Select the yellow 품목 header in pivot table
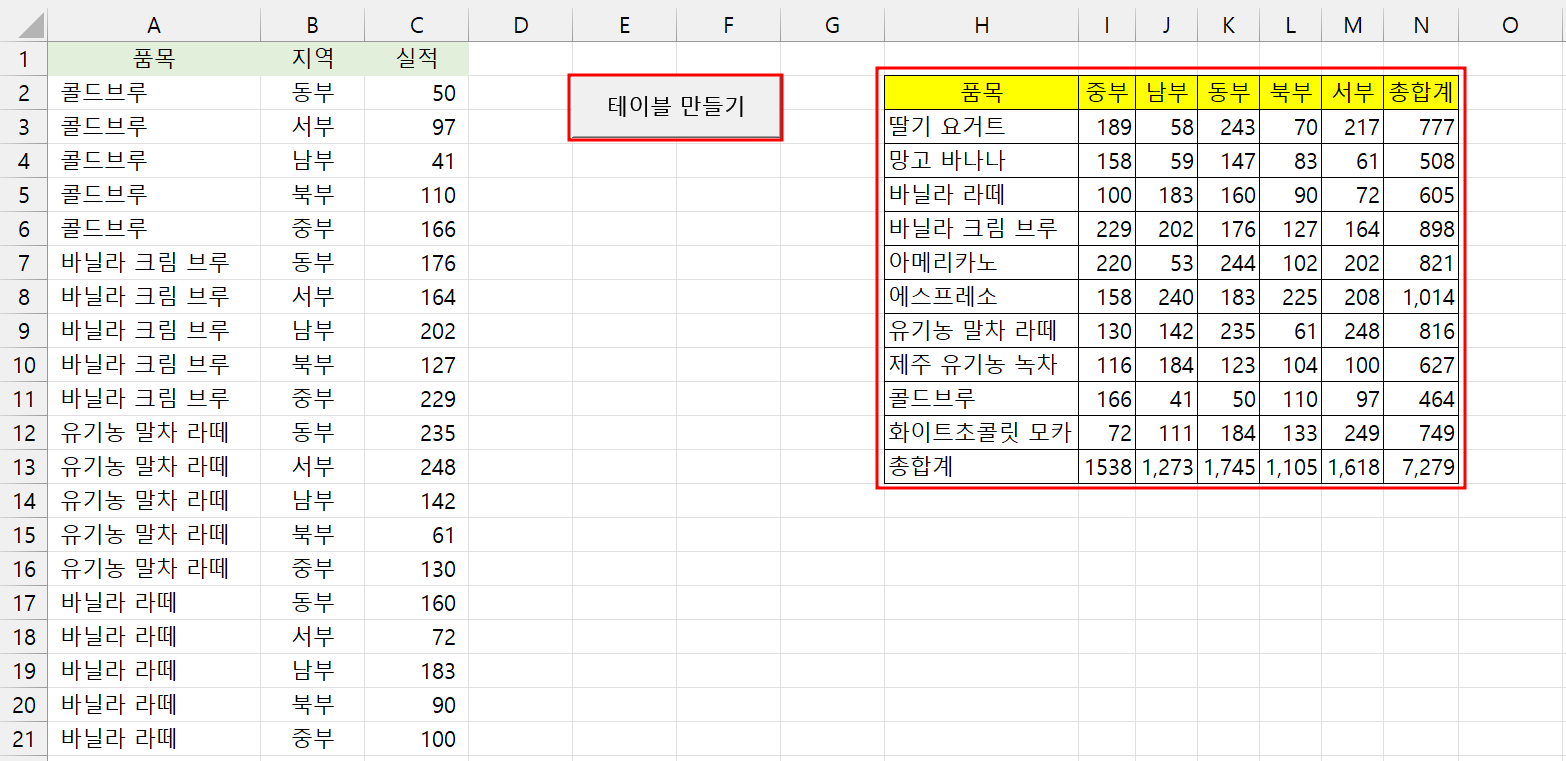Image resolution: width=1566 pixels, height=761 pixels. point(981,93)
